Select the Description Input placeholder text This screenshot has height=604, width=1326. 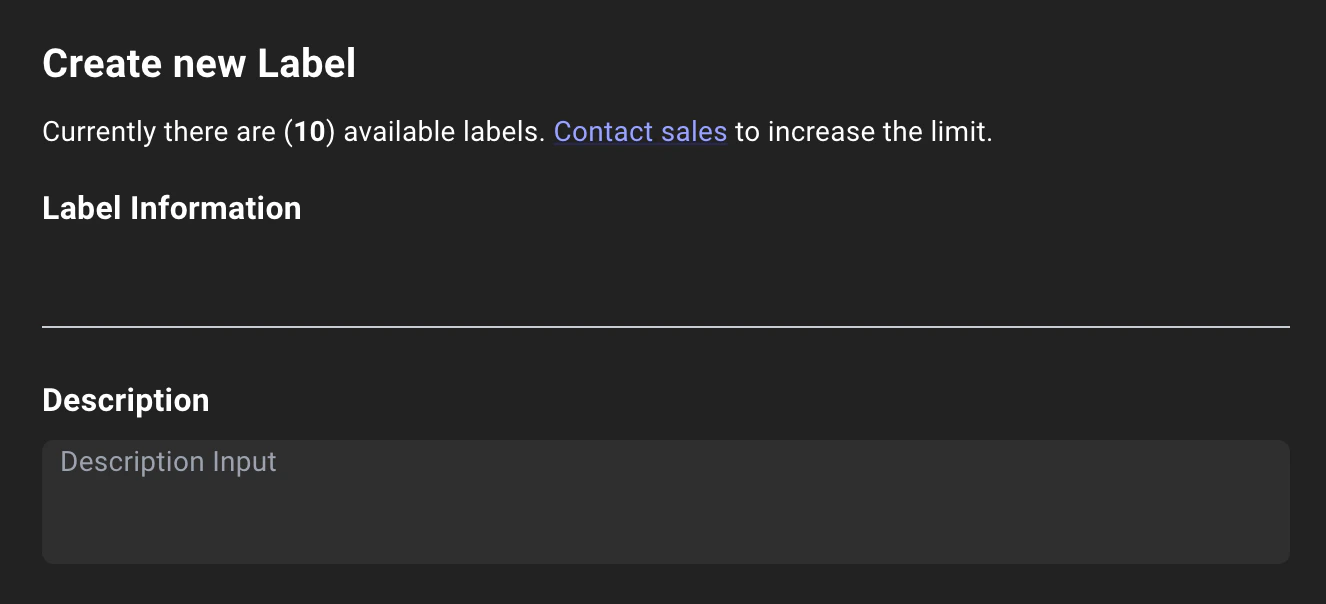coord(168,461)
